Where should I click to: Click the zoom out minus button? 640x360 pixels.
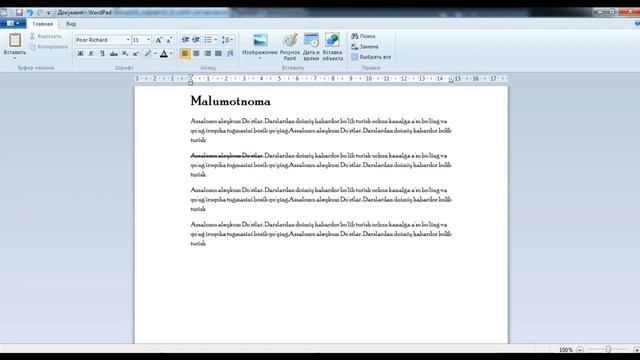coord(580,350)
